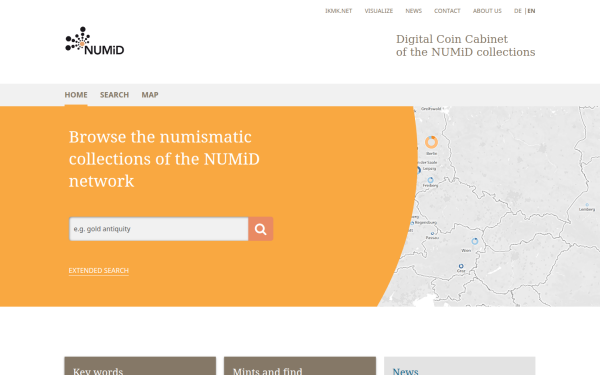Open the Mints and find panel
Image resolution: width=600 pixels, height=375 pixels.
(300, 366)
